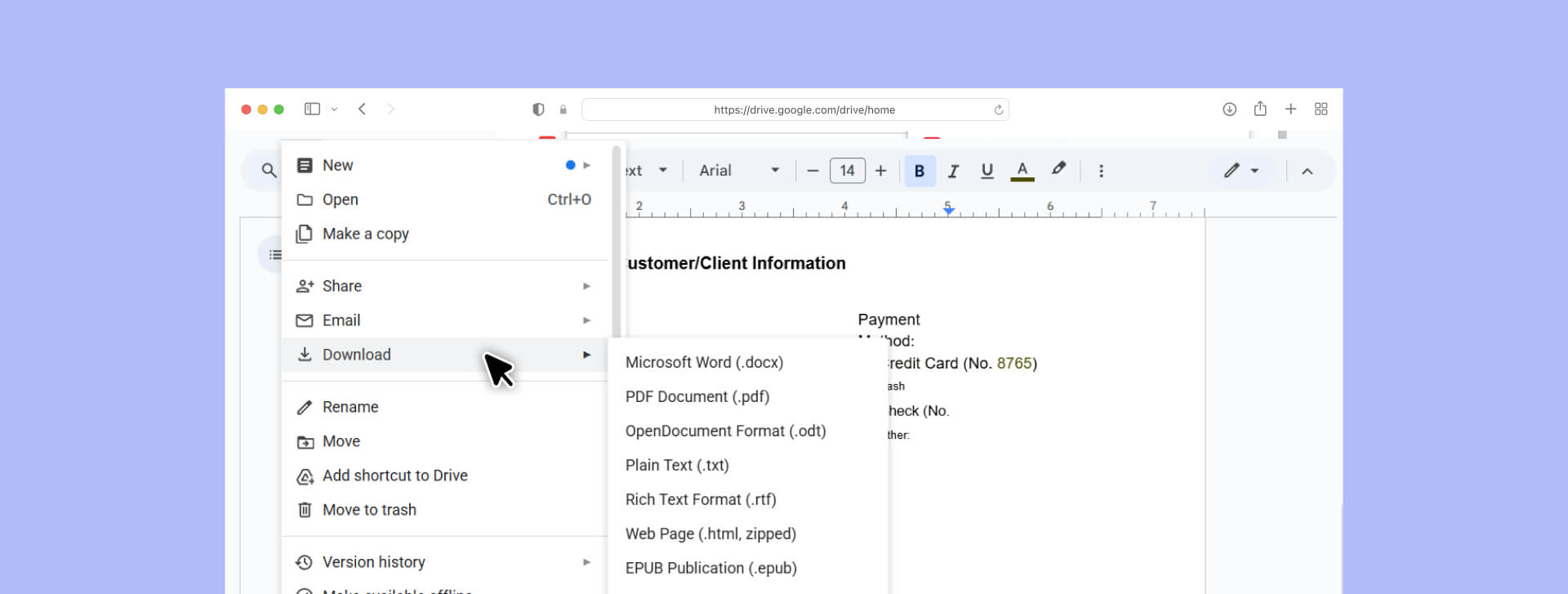
Task: Click the browser forward arrow
Action: (x=390, y=109)
